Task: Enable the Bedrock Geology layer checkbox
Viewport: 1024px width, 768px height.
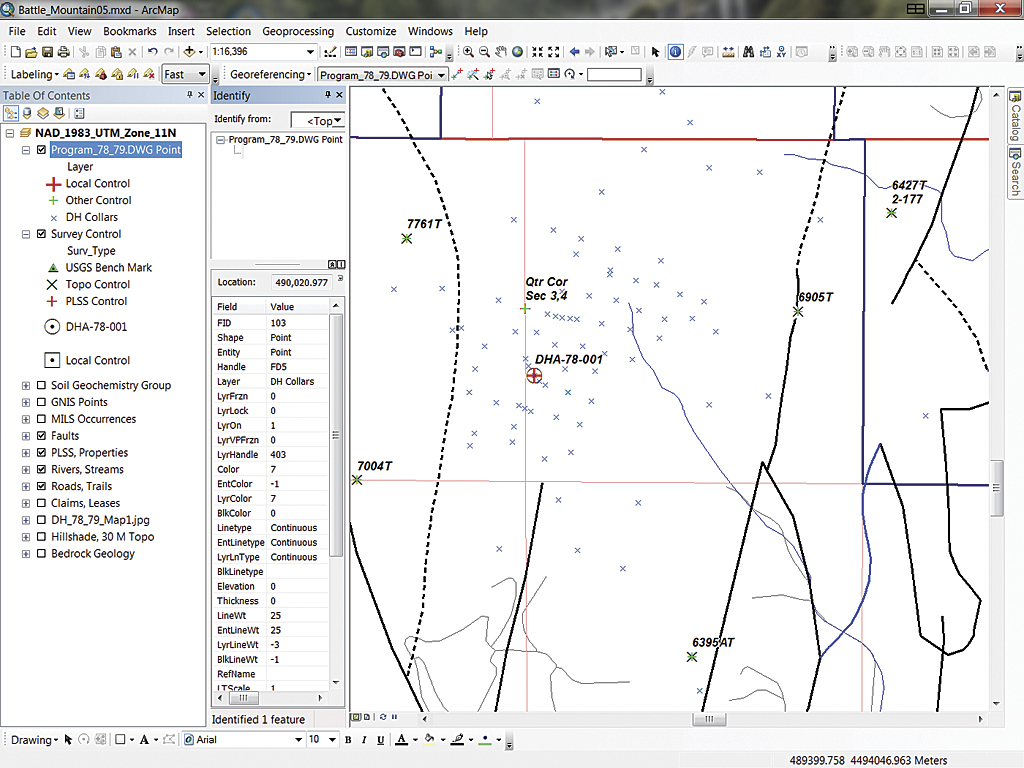Action: coord(41,554)
